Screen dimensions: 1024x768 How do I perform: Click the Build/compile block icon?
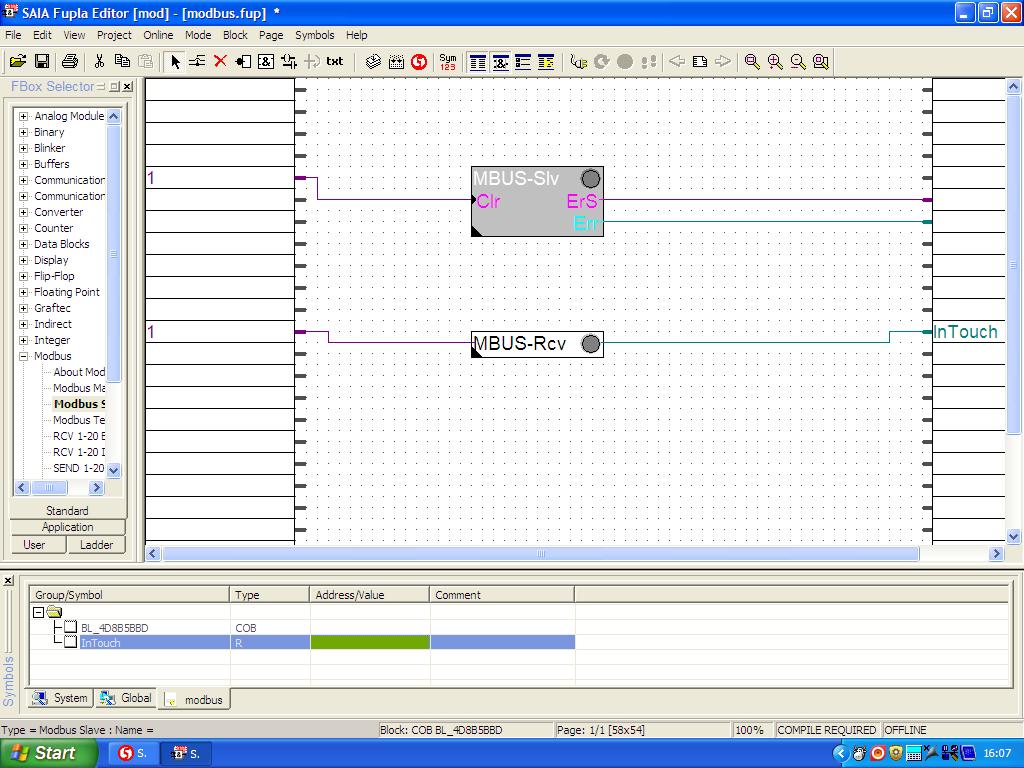coord(373,61)
